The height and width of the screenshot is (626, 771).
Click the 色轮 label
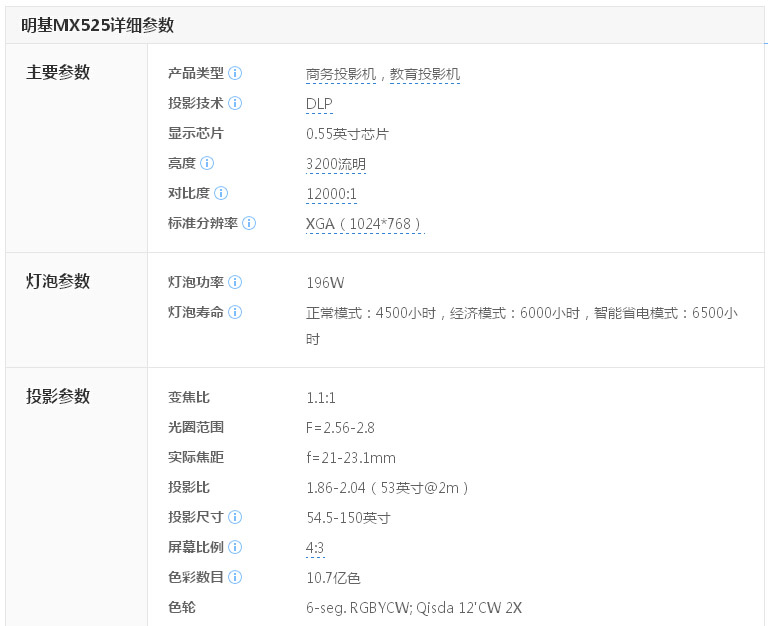coord(182,607)
